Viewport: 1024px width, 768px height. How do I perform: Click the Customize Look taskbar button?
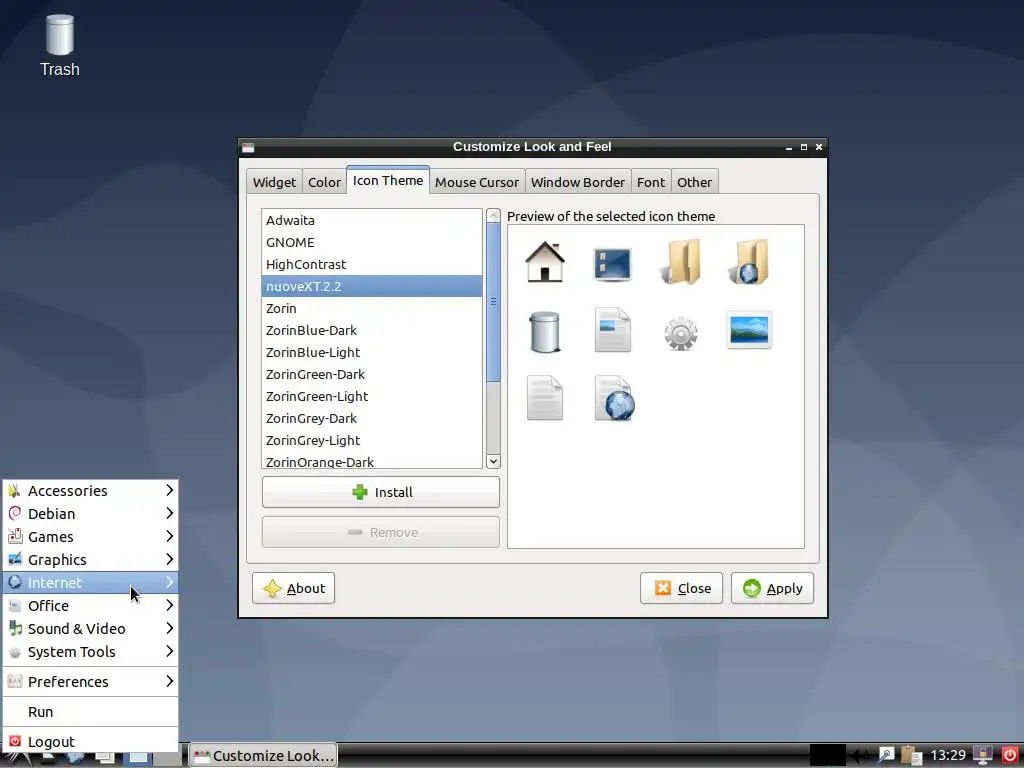(264, 756)
